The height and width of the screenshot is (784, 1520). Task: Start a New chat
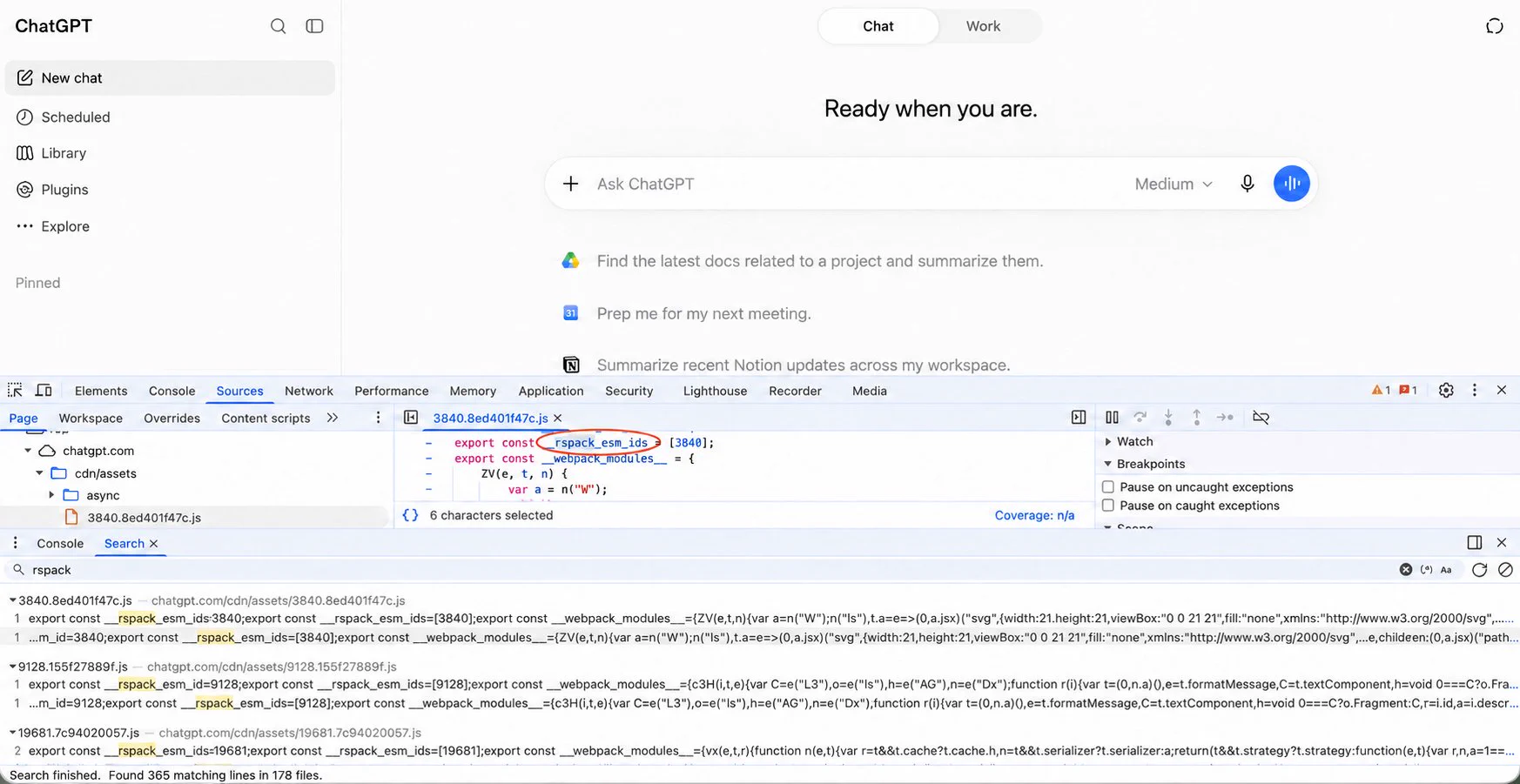pyautogui.click(x=170, y=78)
